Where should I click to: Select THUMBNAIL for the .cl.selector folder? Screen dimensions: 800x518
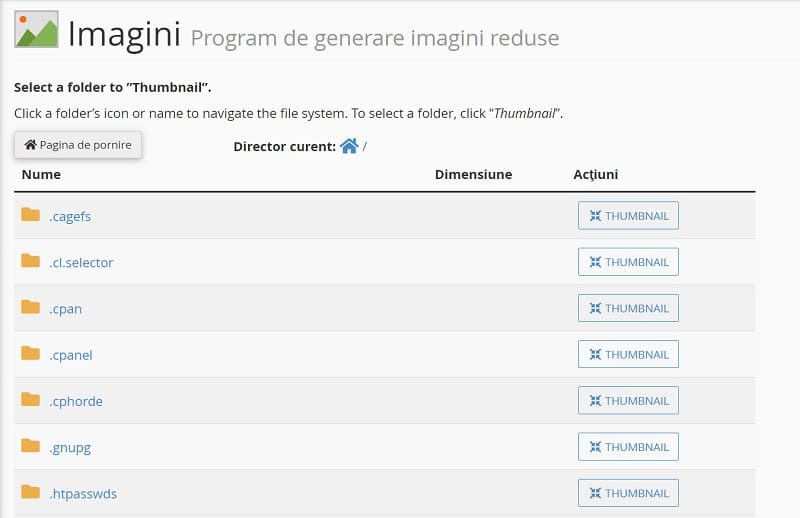point(628,262)
